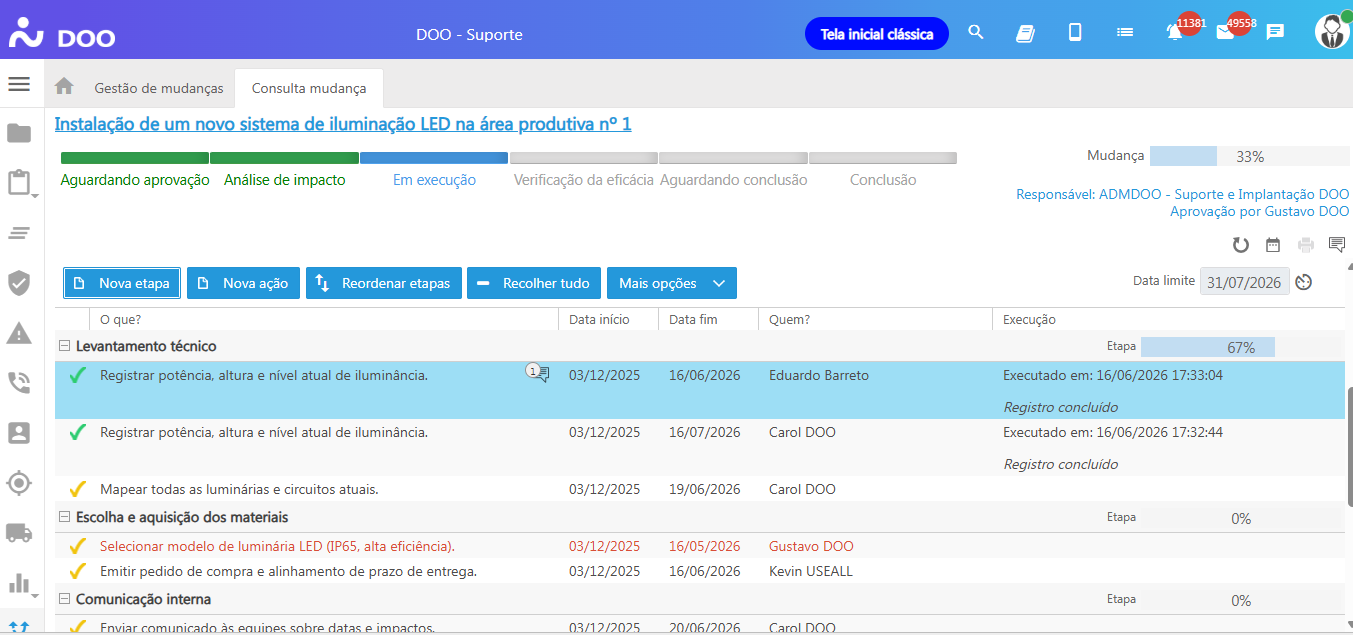Image resolution: width=1353 pixels, height=635 pixels.
Task: Open the contact card module in sidebar
Action: click(x=18, y=433)
